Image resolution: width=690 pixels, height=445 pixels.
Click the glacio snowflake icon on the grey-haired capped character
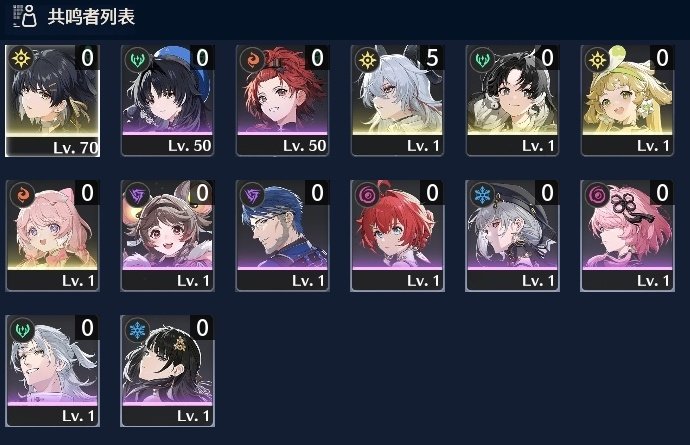[x=483, y=195]
